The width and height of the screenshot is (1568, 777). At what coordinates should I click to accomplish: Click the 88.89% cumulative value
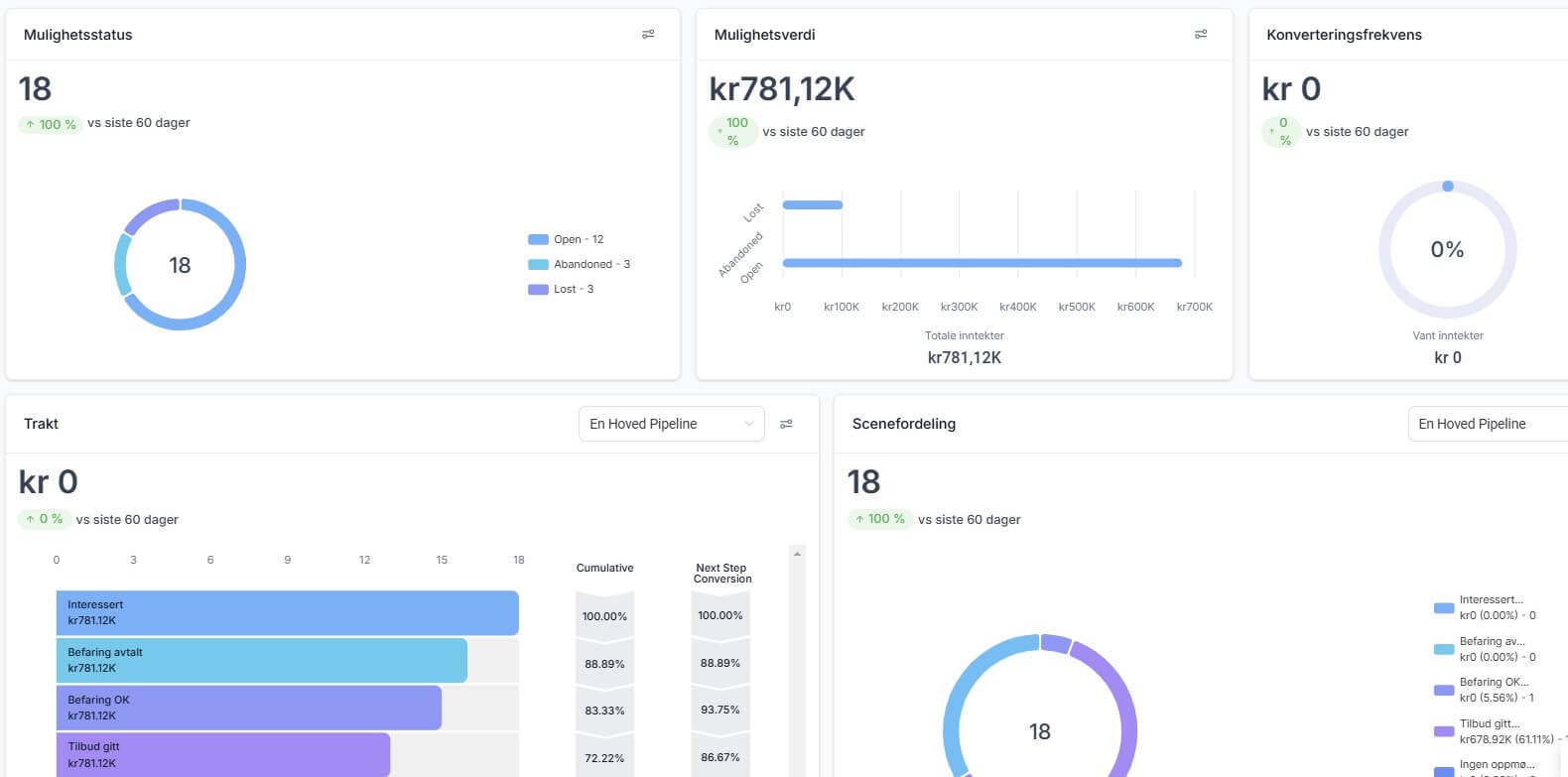point(604,664)
